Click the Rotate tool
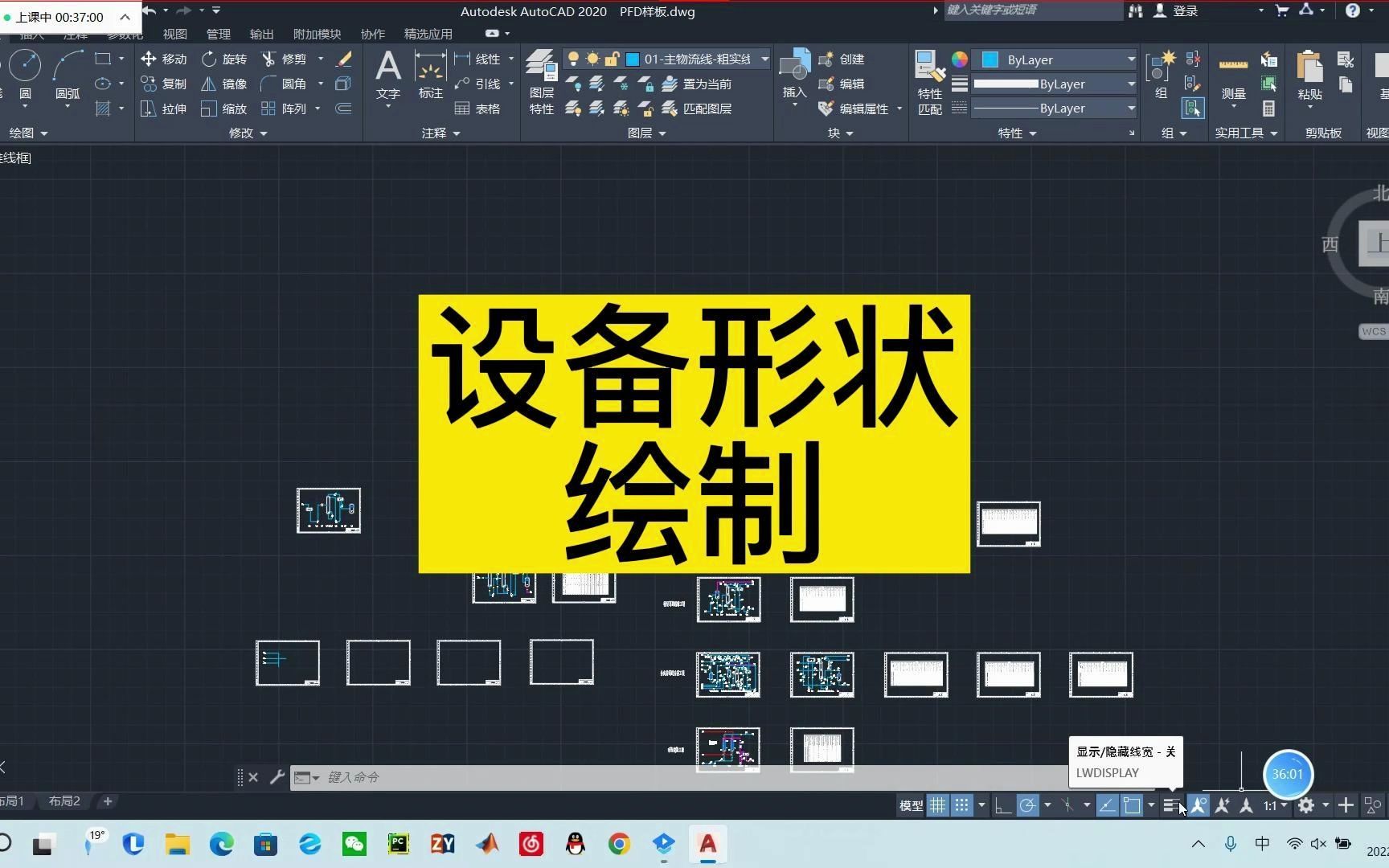 point(224,59)
